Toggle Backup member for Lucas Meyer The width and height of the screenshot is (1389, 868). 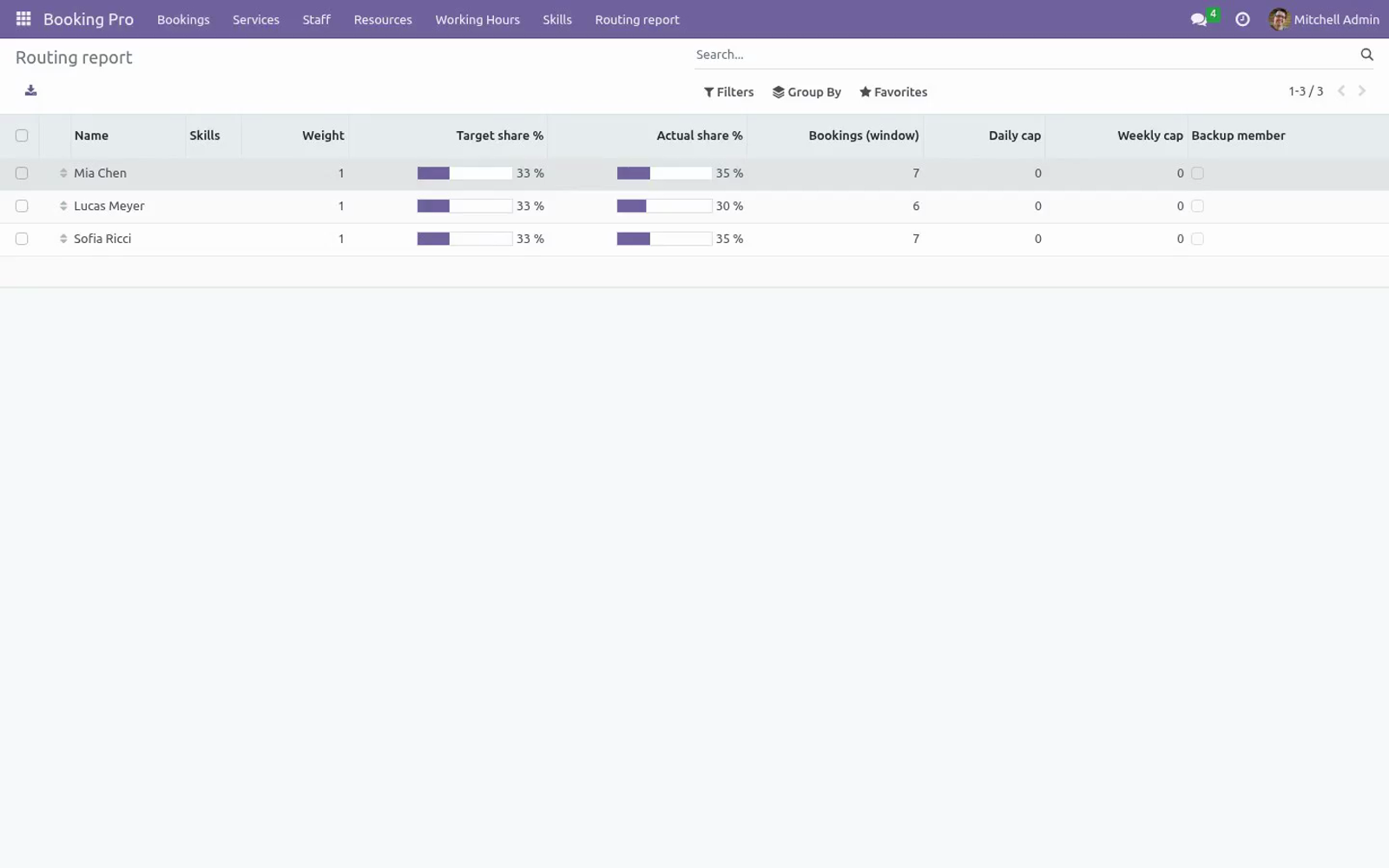click(1197, 206)
